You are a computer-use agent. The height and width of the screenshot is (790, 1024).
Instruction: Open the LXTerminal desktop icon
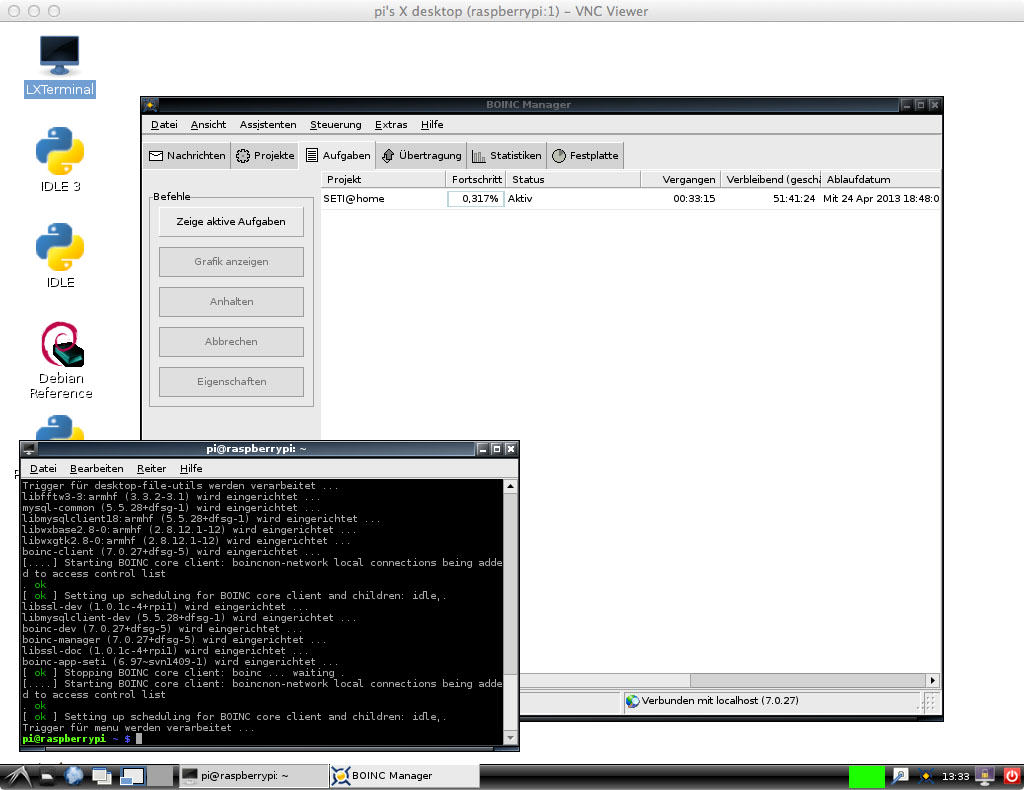coord(59,66)
